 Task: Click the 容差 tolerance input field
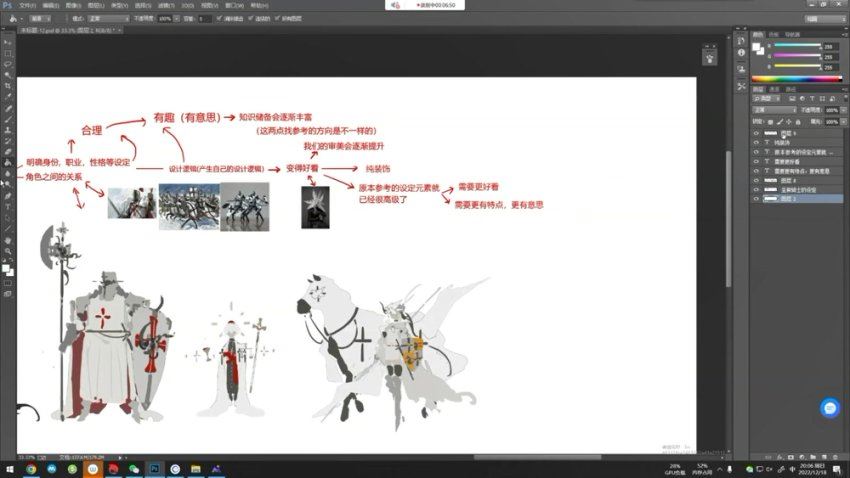[205, 18]
